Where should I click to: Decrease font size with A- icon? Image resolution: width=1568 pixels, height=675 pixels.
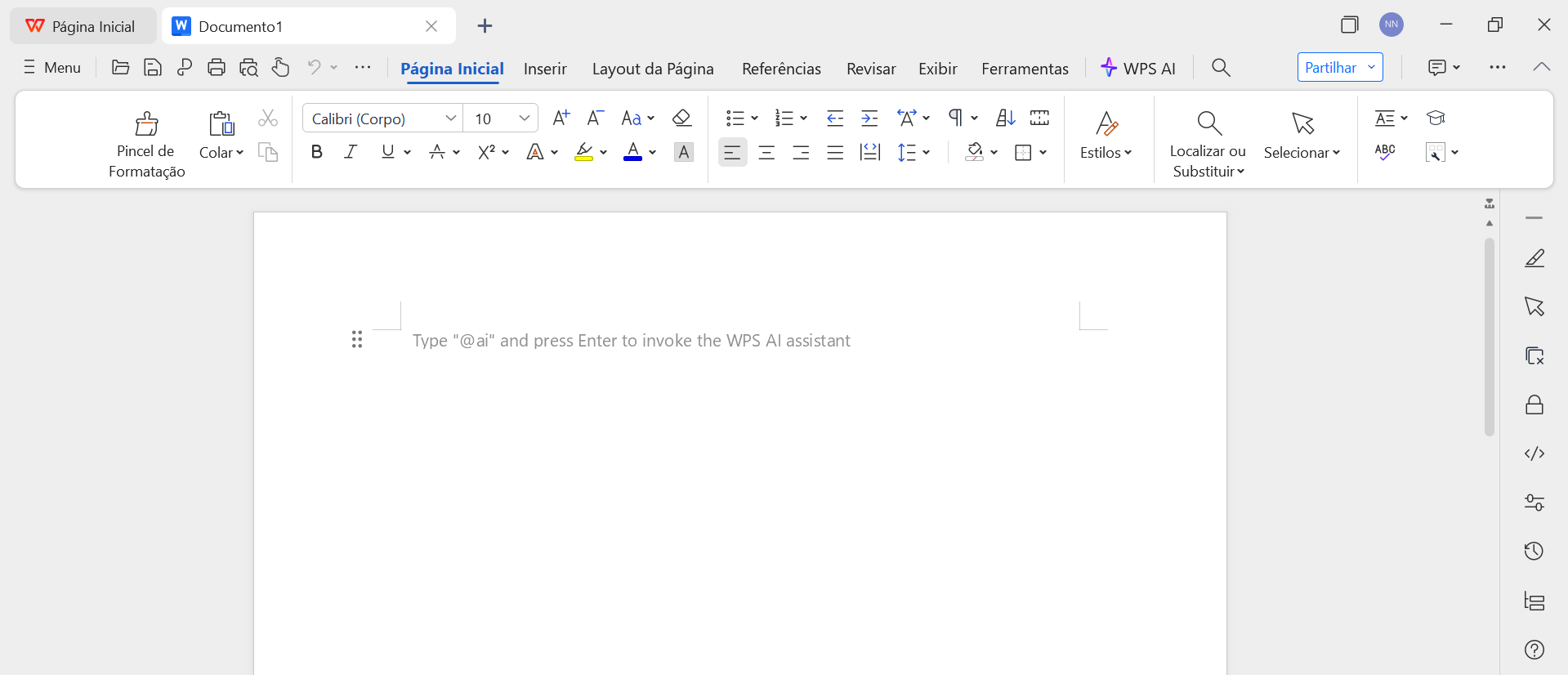click(596, 118)
